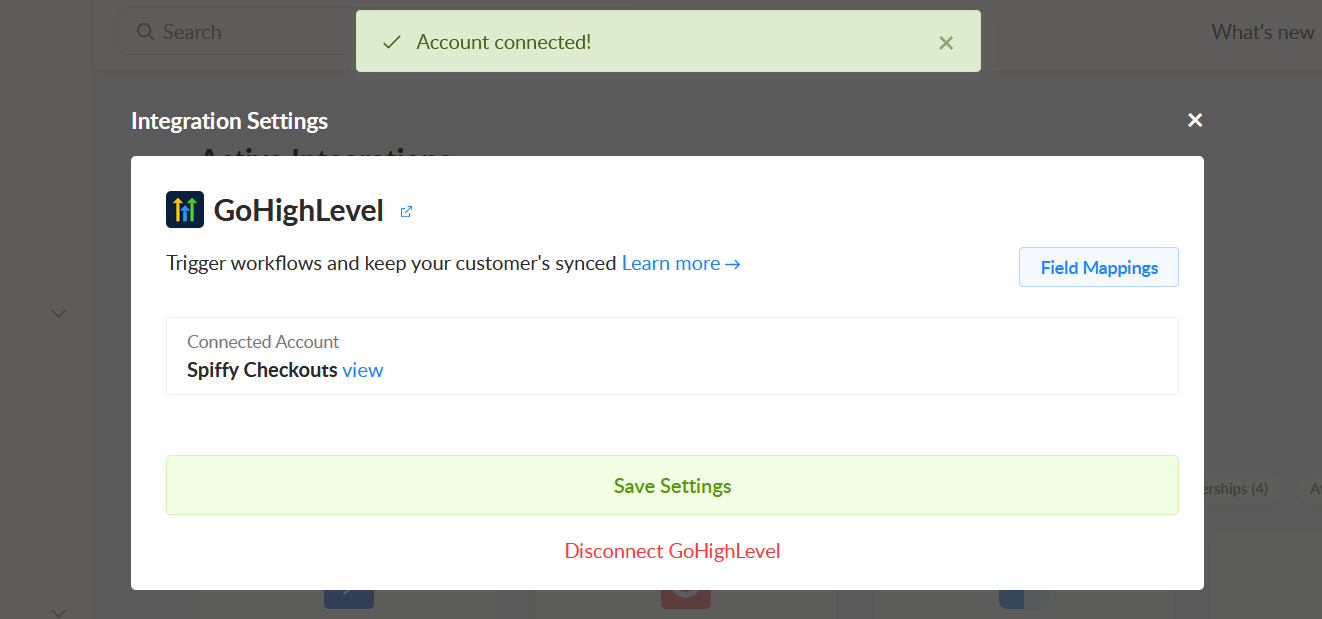1322x619 pixels.
Task: Dismiss the Account connected notification
Action: [x=946, y=42]
